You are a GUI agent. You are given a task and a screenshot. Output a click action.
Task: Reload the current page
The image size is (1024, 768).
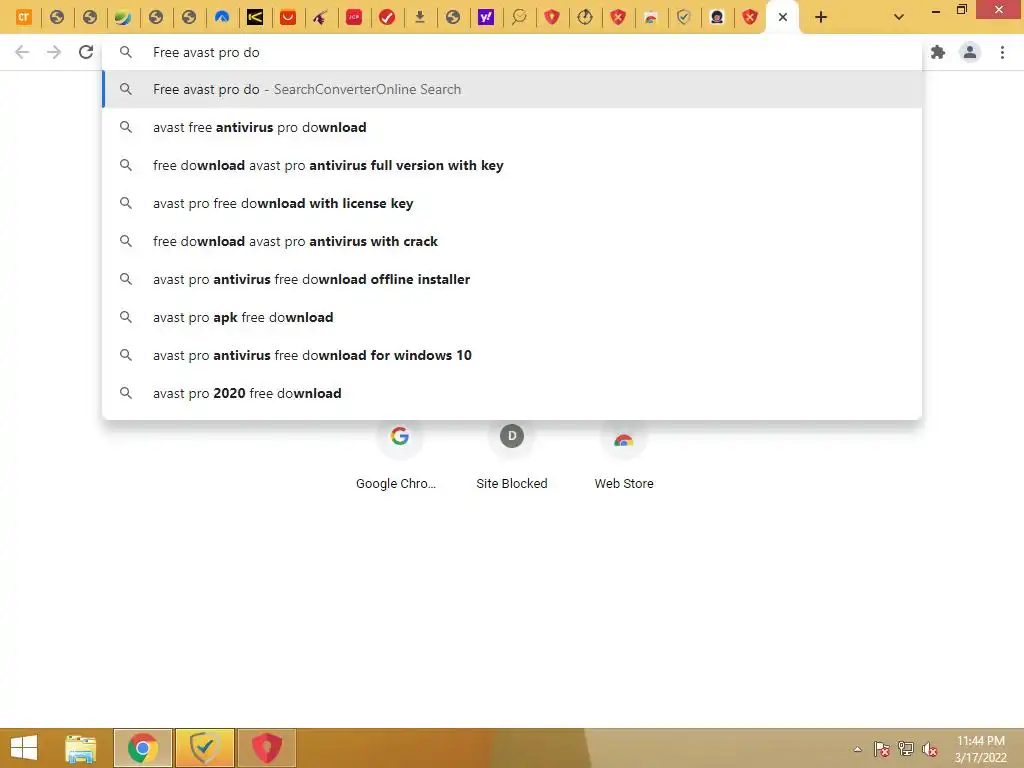[x=86, y=52]
